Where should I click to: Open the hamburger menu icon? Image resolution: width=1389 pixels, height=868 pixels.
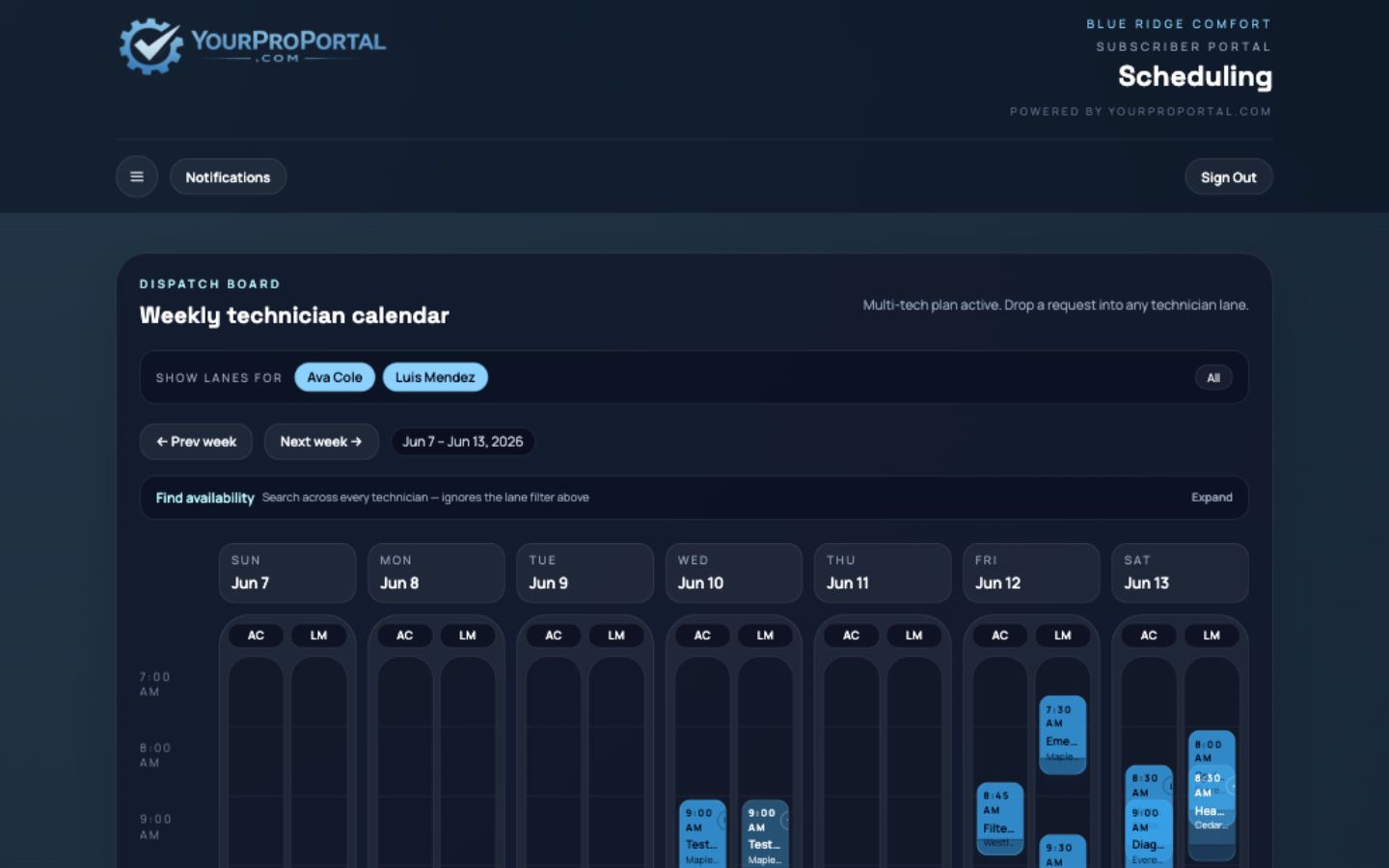(137, 177)
